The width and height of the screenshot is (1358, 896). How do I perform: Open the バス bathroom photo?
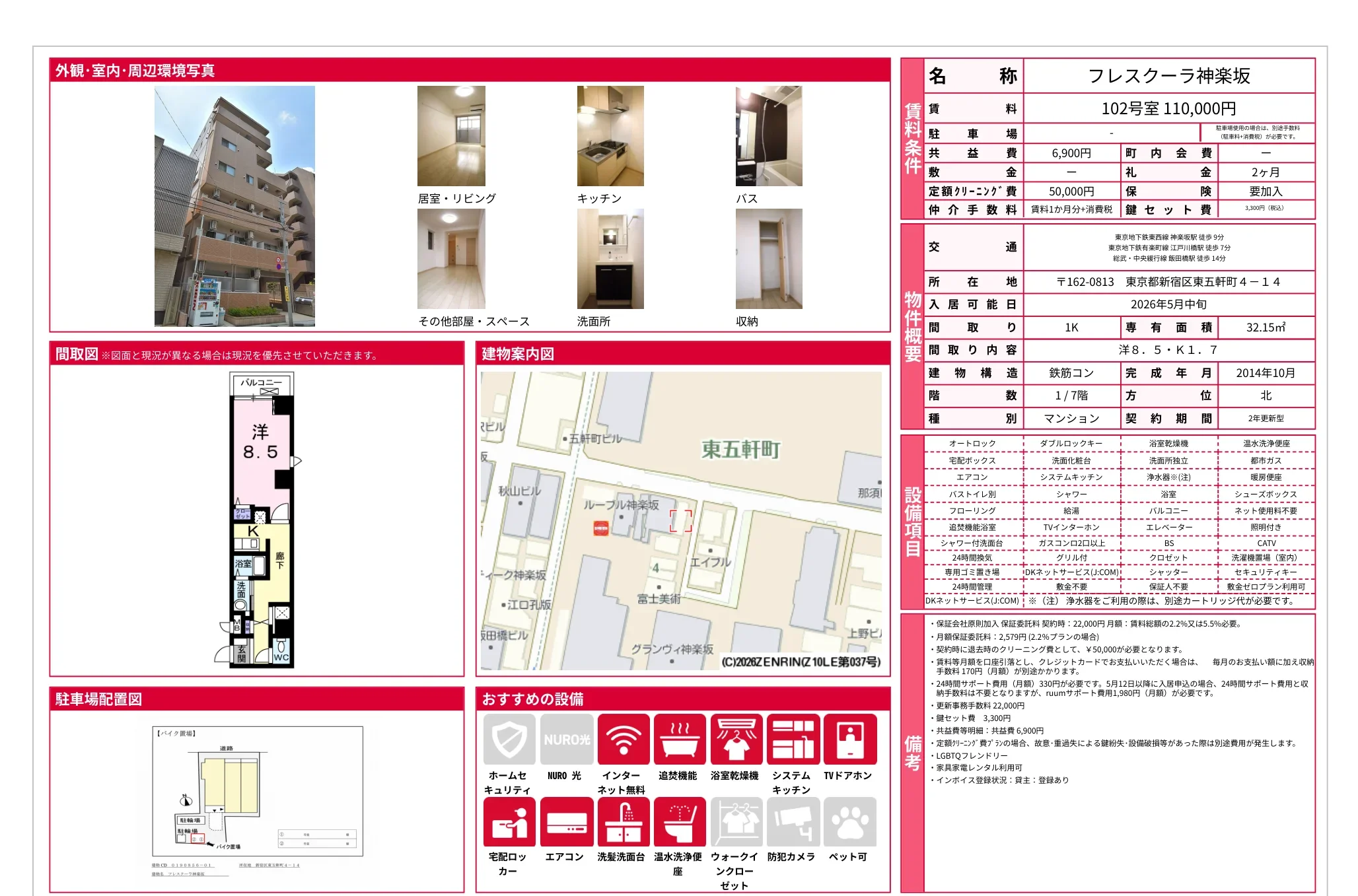pyautogui.click(x=769, y=136)
